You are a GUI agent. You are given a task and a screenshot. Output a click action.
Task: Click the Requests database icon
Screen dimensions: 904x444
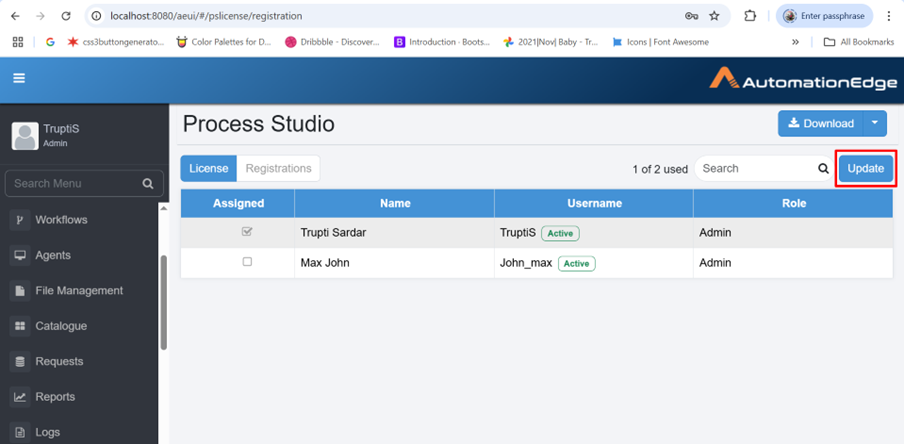tap(20, 362)
